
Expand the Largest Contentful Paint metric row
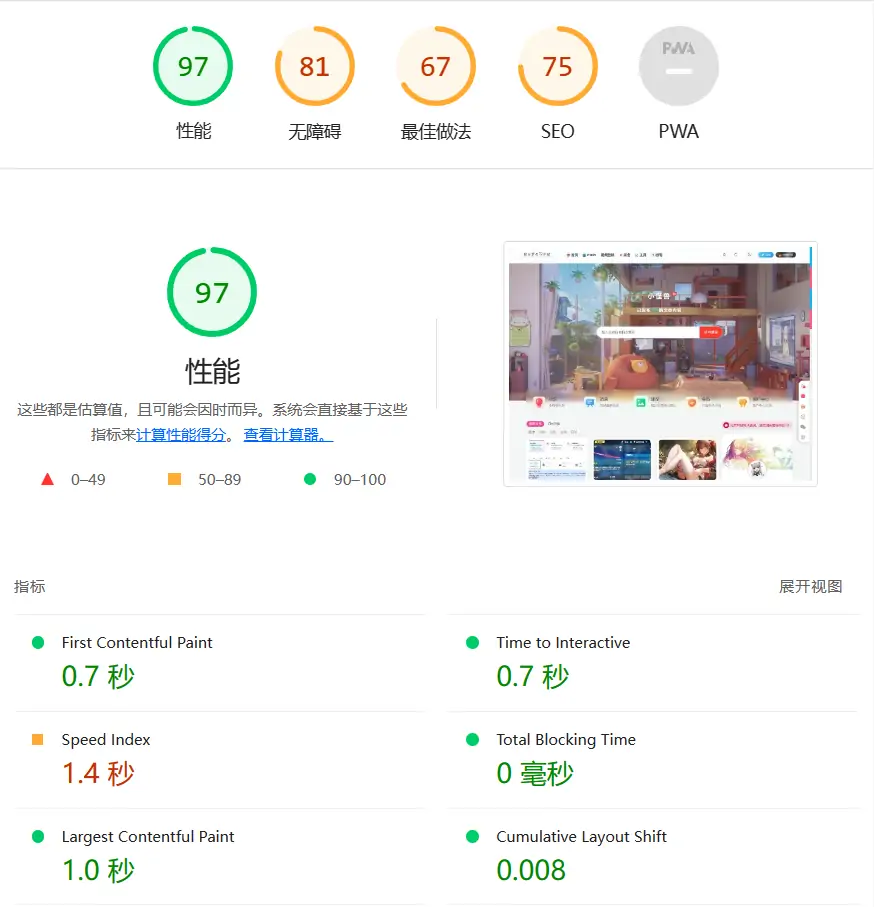(148, 837)
